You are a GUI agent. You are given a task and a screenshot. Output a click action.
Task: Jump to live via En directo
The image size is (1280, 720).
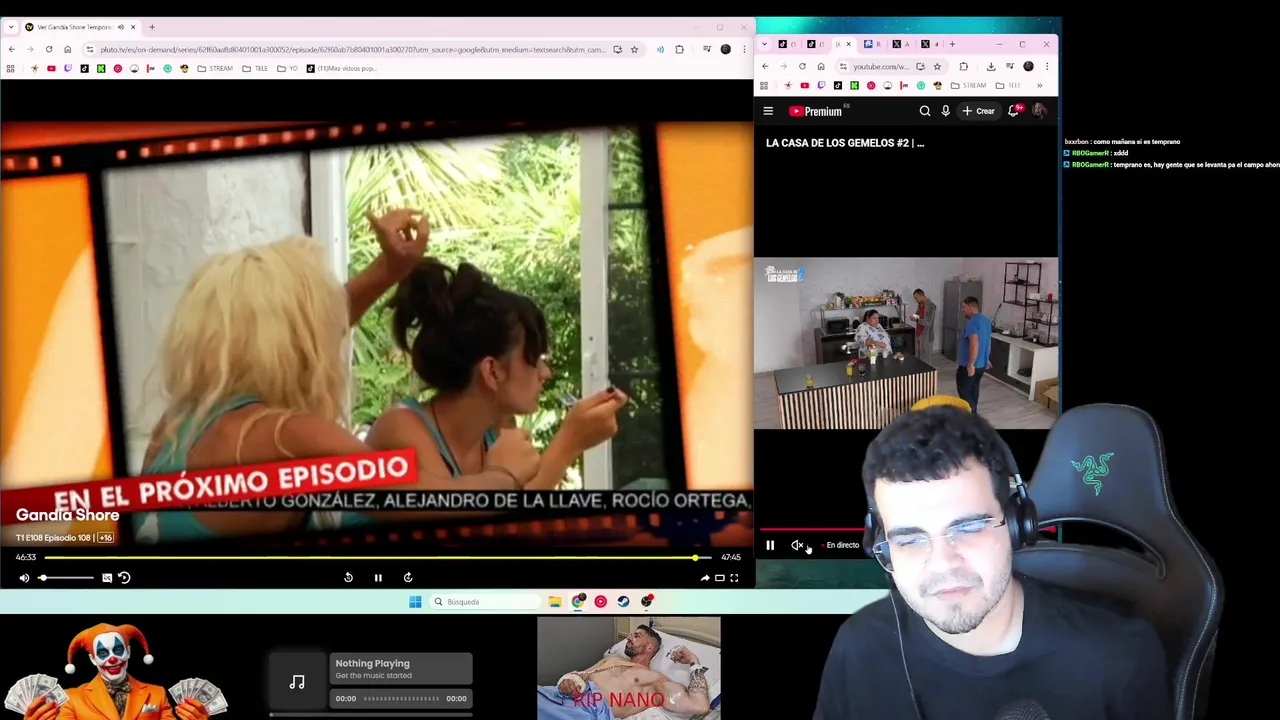(x=839, y=545)
